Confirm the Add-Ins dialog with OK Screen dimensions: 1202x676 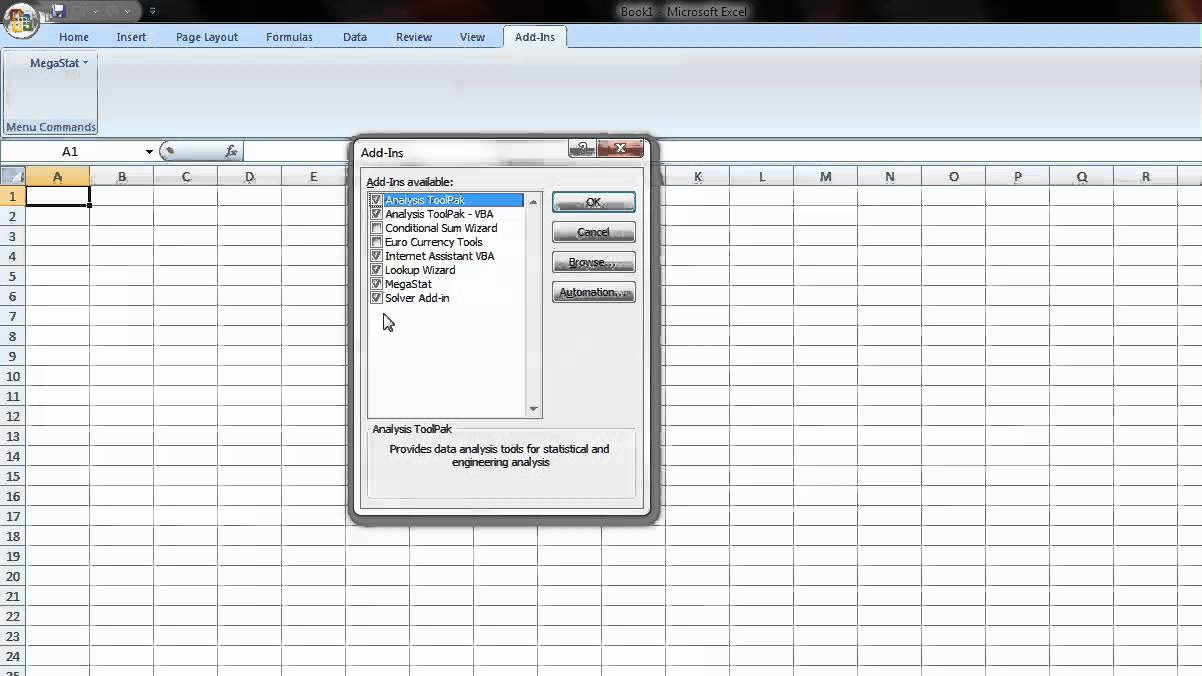tap(594, 202)
